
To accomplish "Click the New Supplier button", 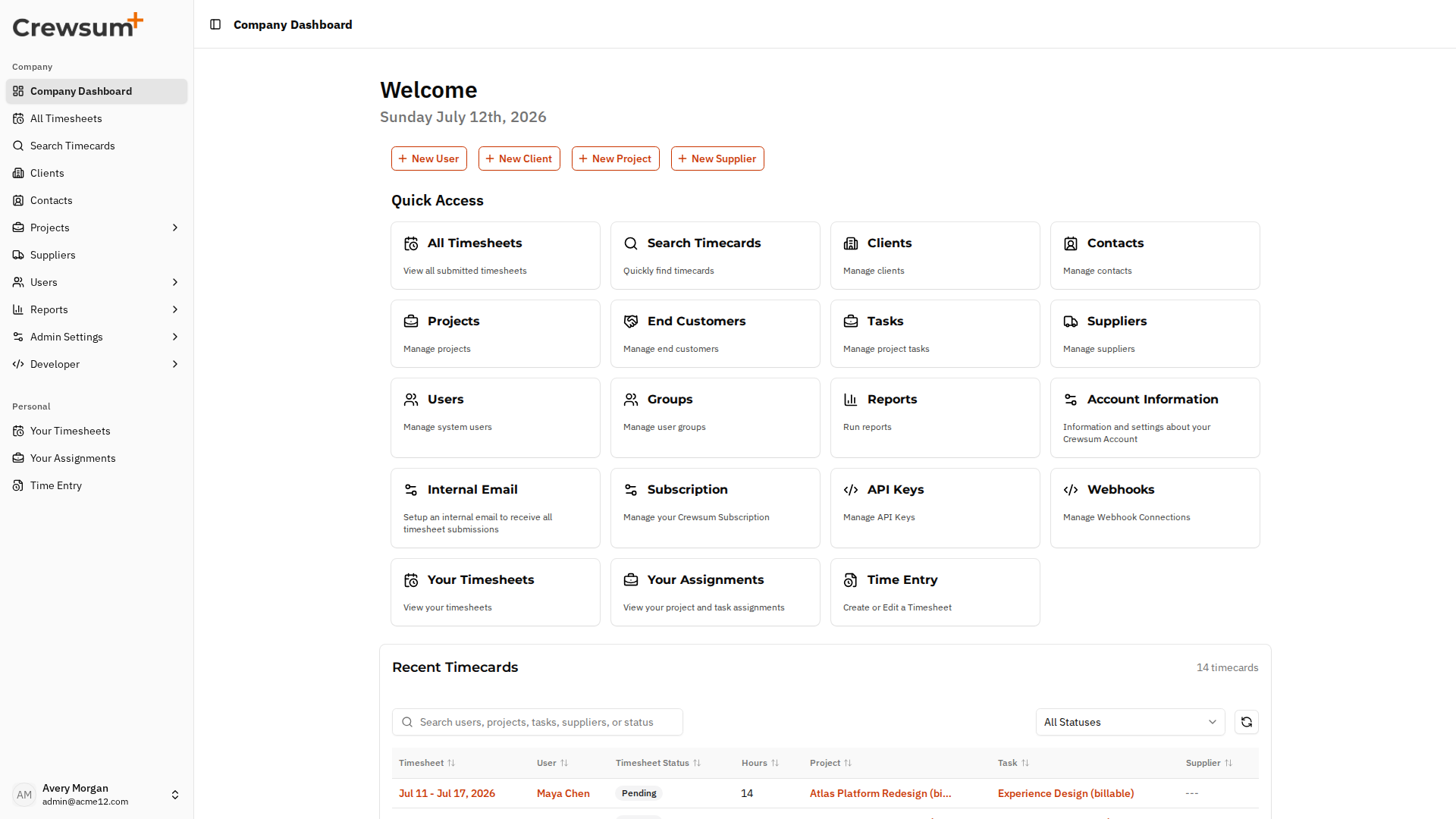I will [x=717, y=158].
